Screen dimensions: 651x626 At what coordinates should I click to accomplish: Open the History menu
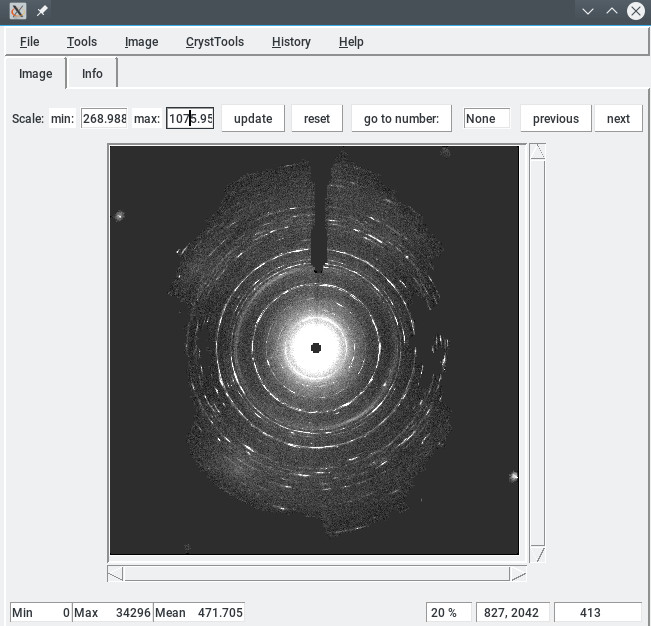[291, 42]
